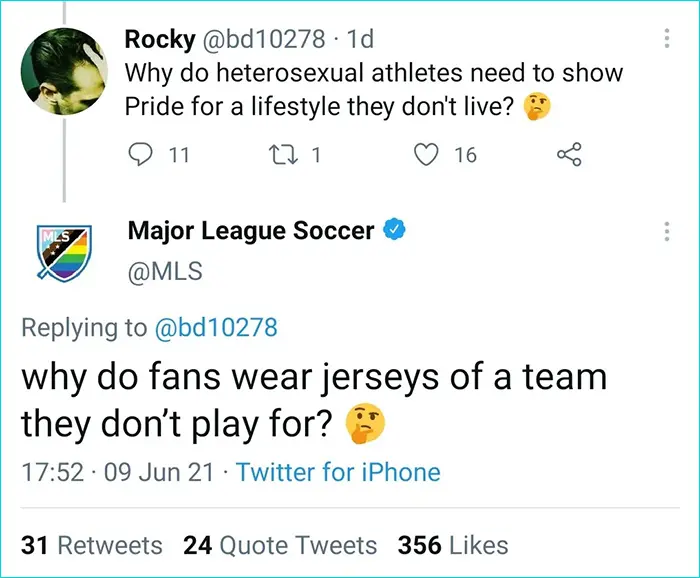Open more options menu on Rocky's tweet
This screenshot has height=578, width=700.
pos(666,38)
